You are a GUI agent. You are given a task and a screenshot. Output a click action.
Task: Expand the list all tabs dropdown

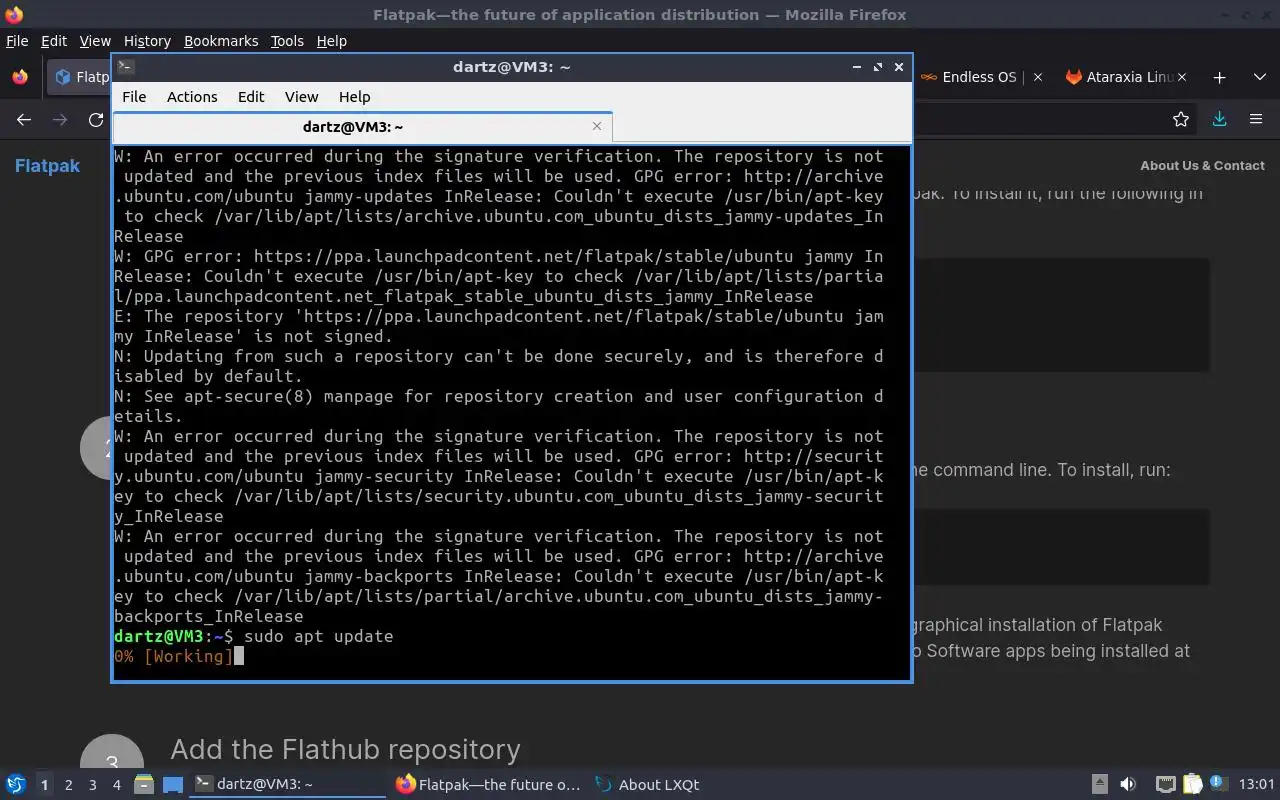pos(1259,77)
